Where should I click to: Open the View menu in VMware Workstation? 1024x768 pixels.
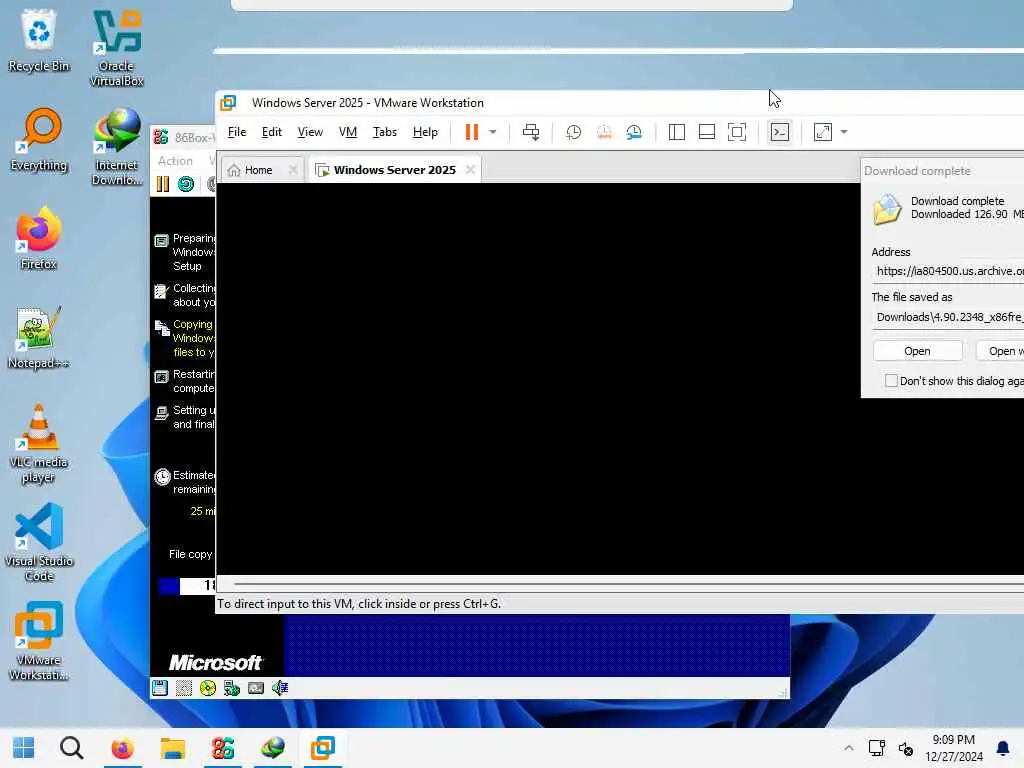(x=310, y=132)
